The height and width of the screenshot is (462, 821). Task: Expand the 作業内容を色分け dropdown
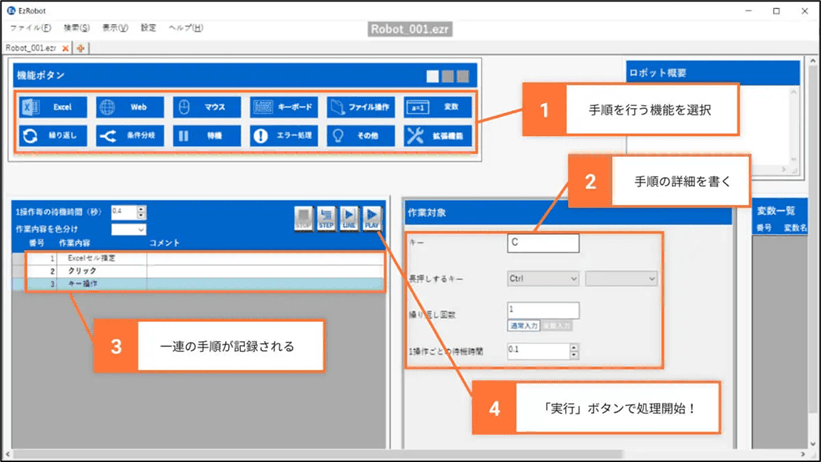click(129, 229)
